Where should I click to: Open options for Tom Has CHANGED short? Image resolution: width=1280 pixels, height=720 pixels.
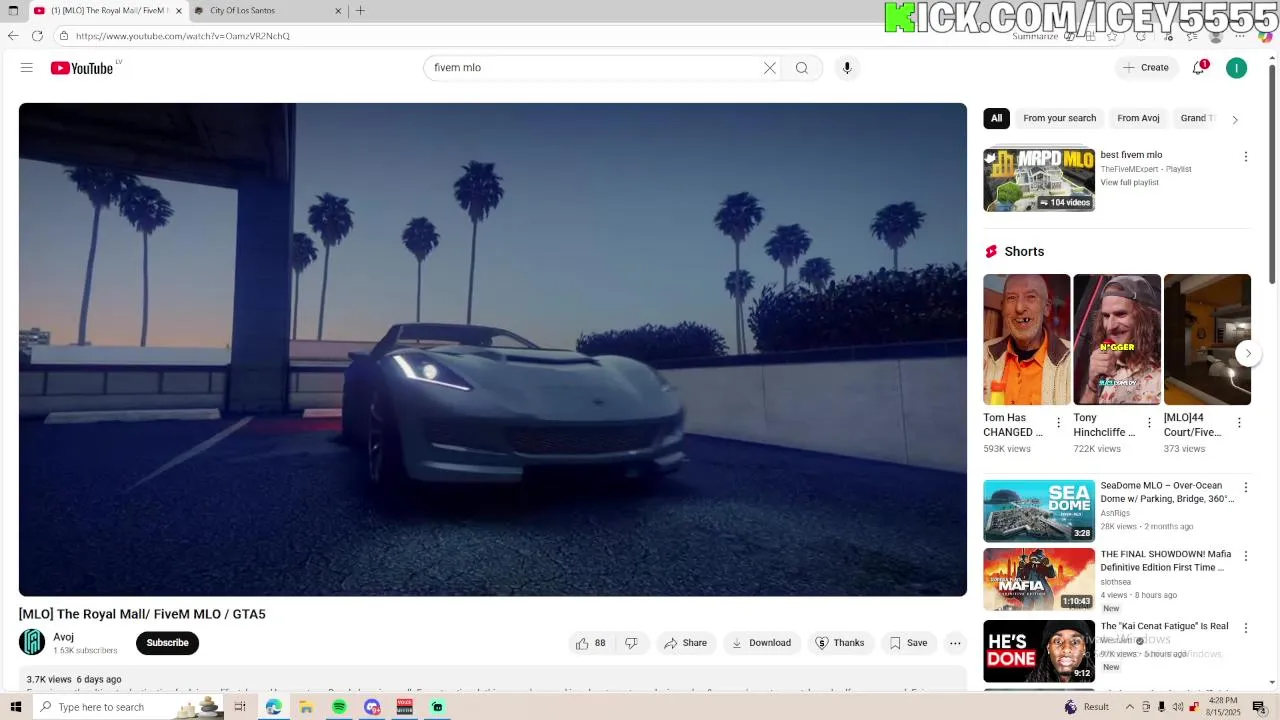(x=1059, y=423)
